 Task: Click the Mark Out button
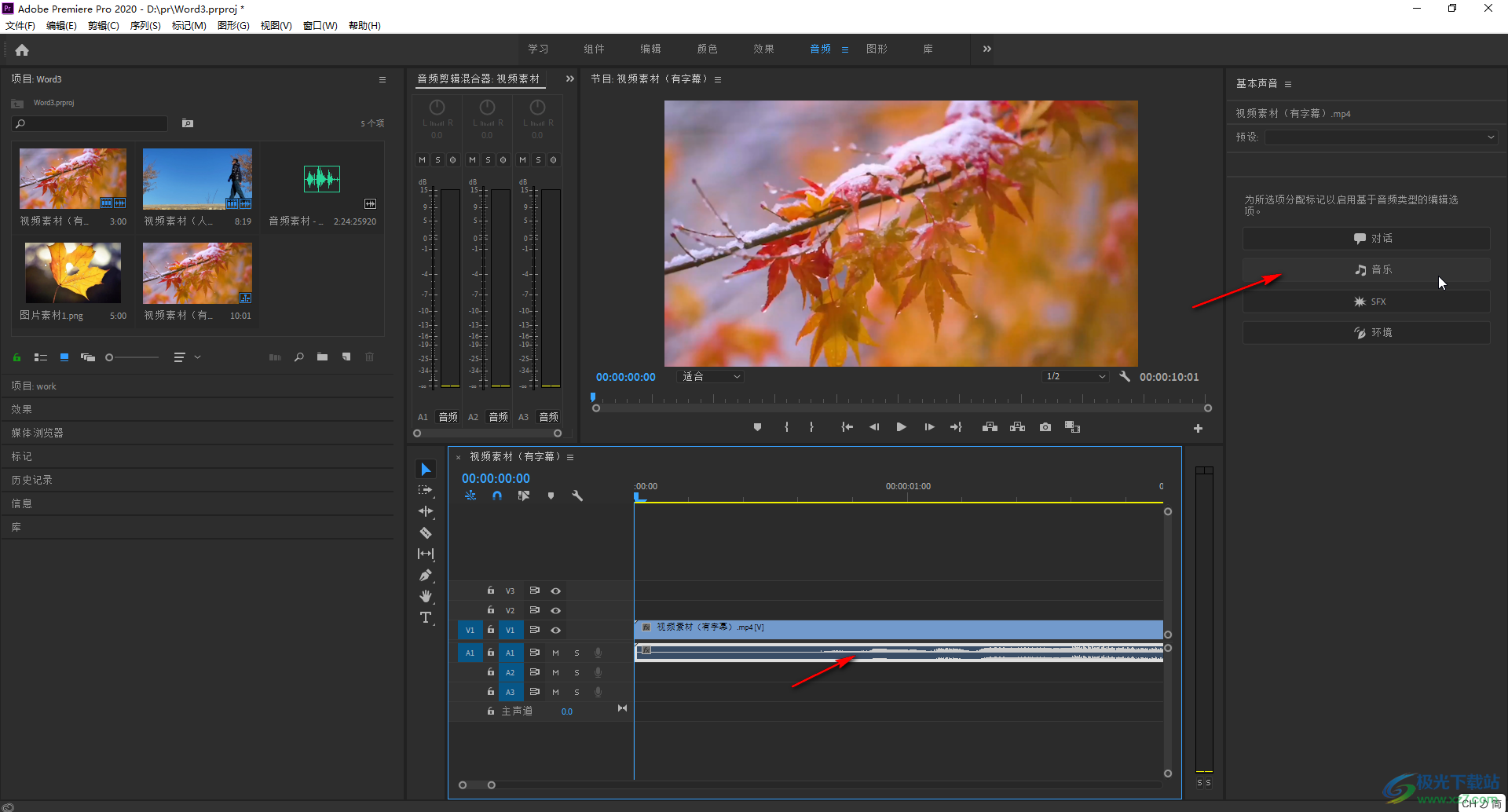(811, 427)
